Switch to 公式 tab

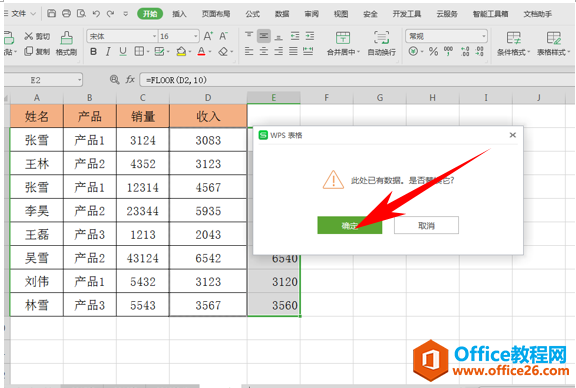253,14
